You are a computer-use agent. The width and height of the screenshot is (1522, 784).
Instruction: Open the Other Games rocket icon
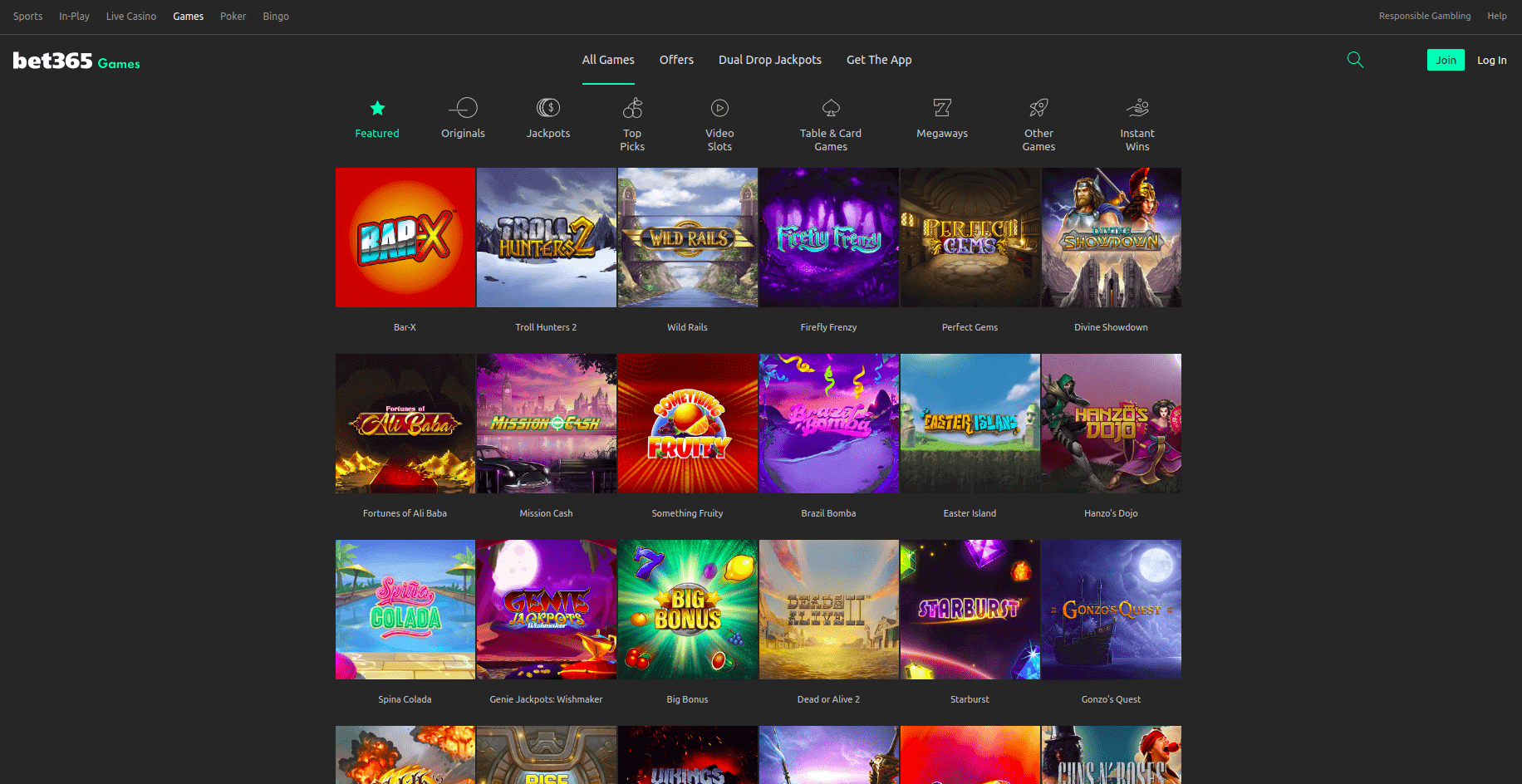[1038, 108]
